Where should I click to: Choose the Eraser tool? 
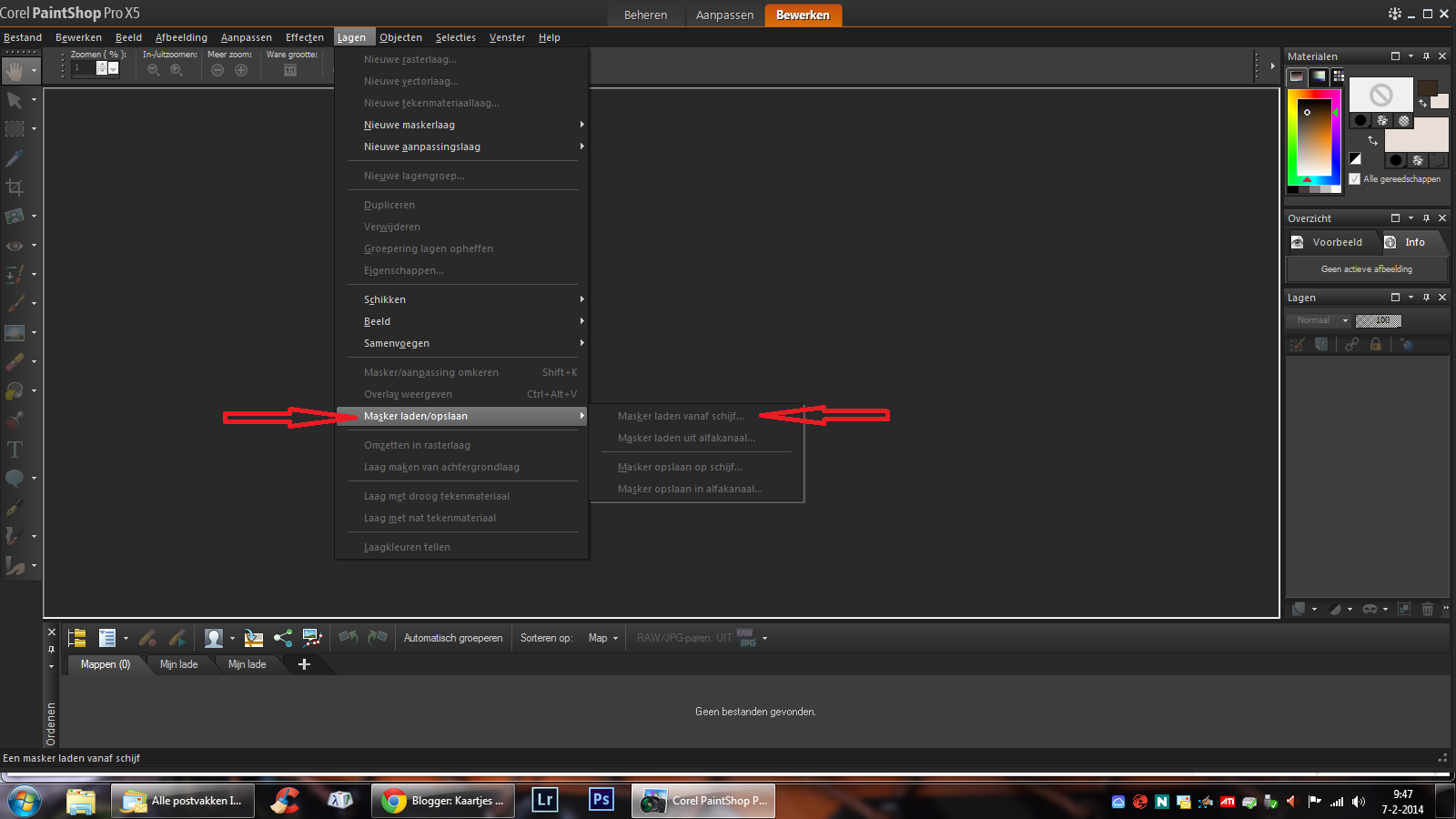coord(14,362)
